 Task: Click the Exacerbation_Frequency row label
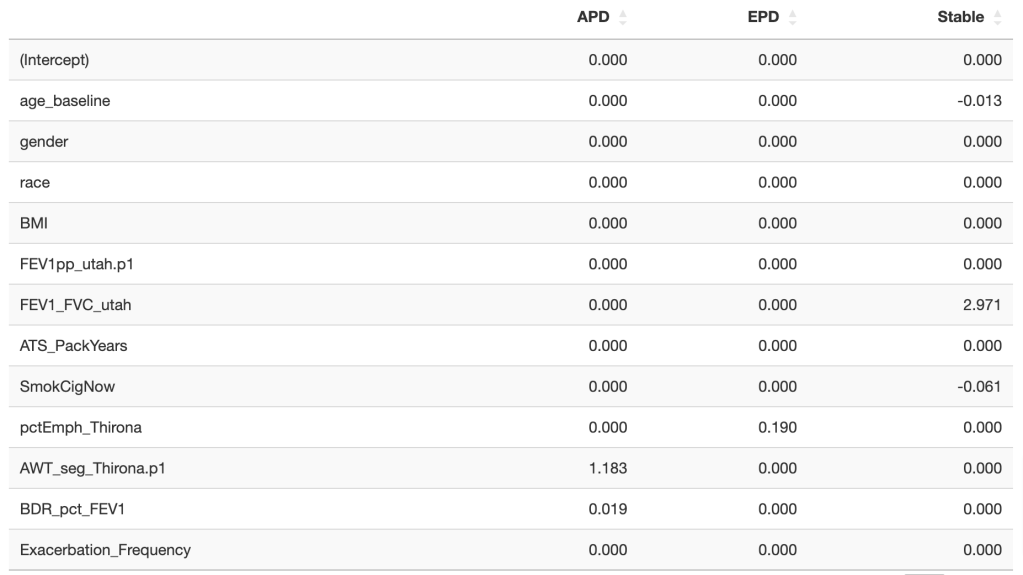tap(105, 550)
